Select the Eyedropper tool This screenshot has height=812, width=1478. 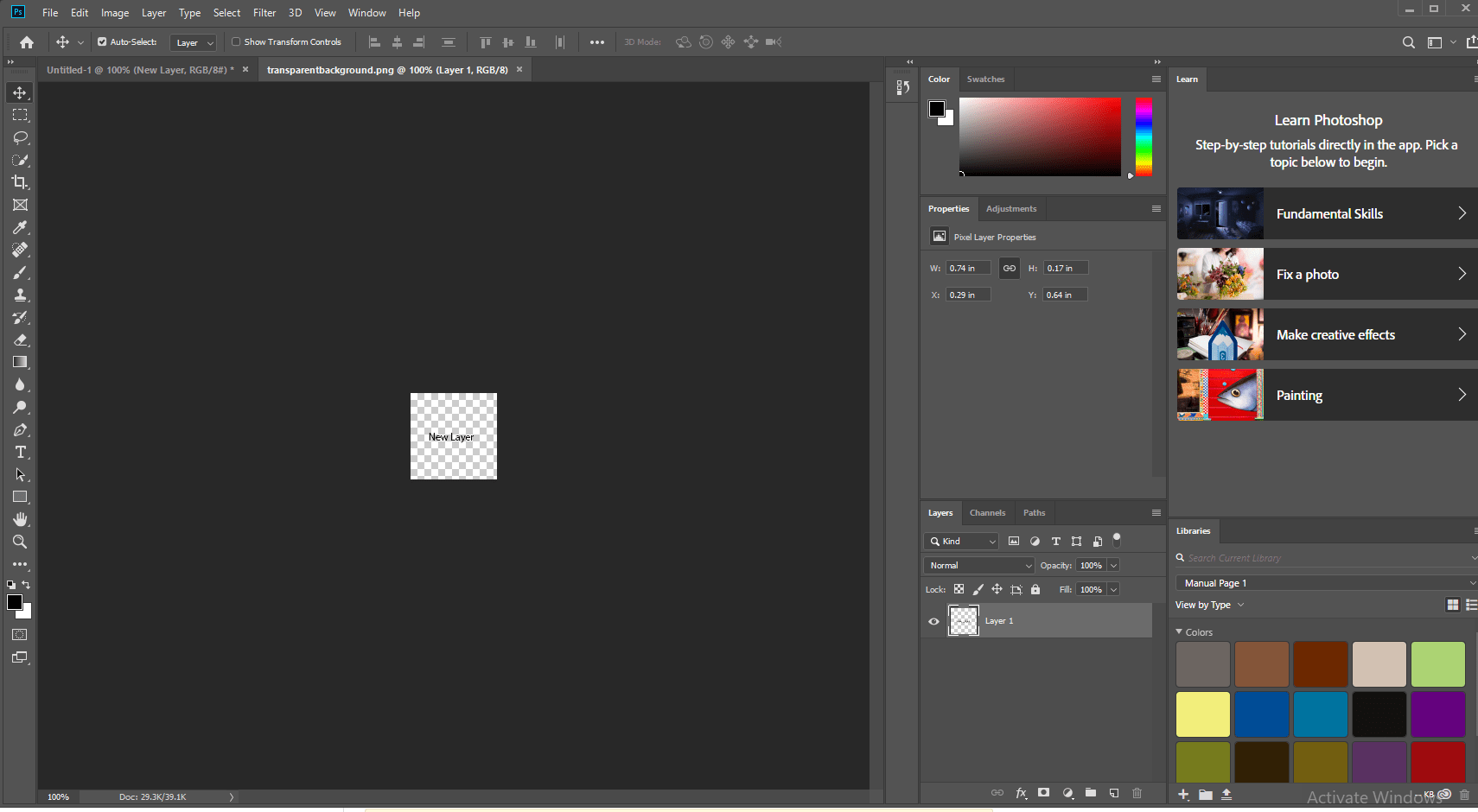point(20,227)
